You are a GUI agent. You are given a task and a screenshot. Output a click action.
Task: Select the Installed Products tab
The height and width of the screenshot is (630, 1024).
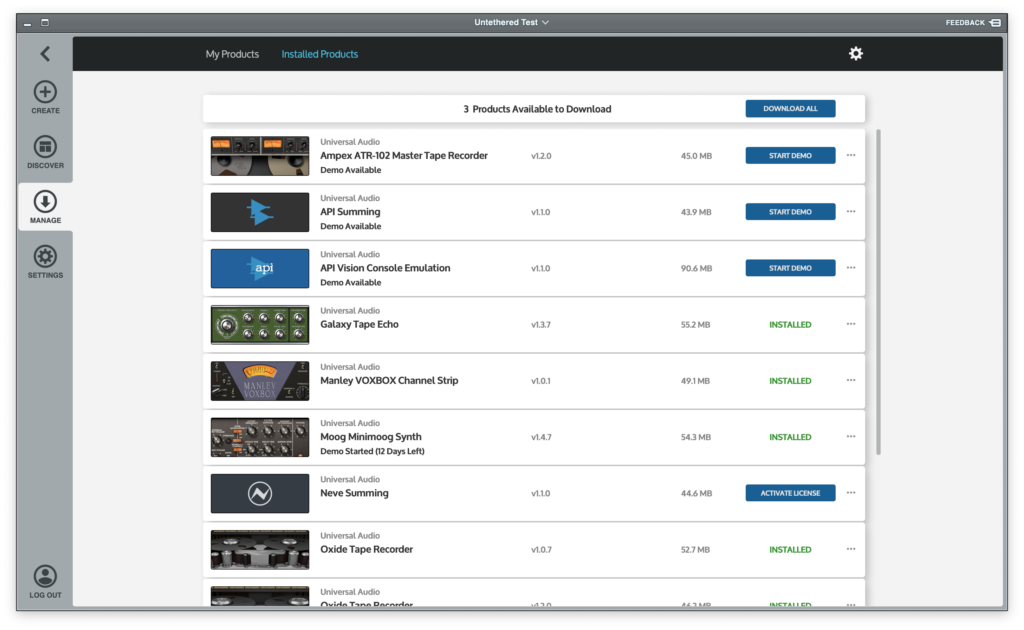[319, 54]
